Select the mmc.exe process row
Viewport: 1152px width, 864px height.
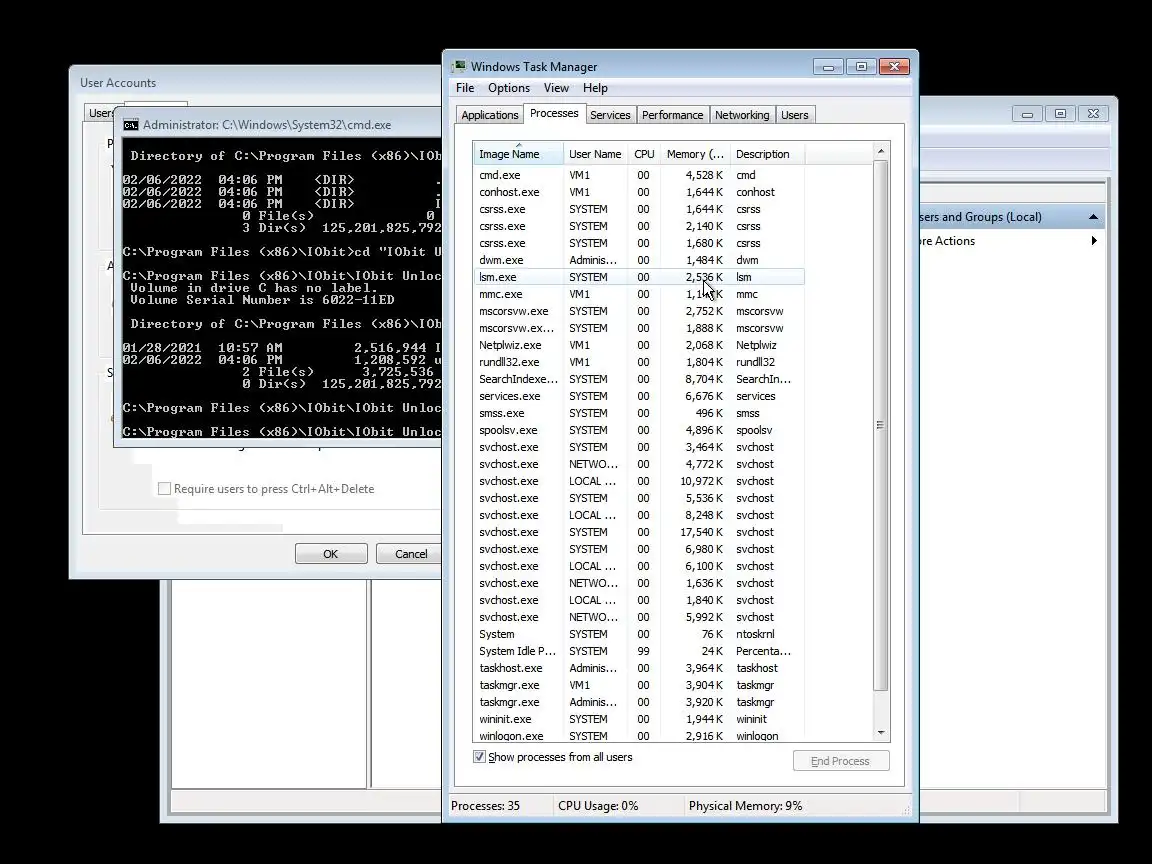[639, 294]
